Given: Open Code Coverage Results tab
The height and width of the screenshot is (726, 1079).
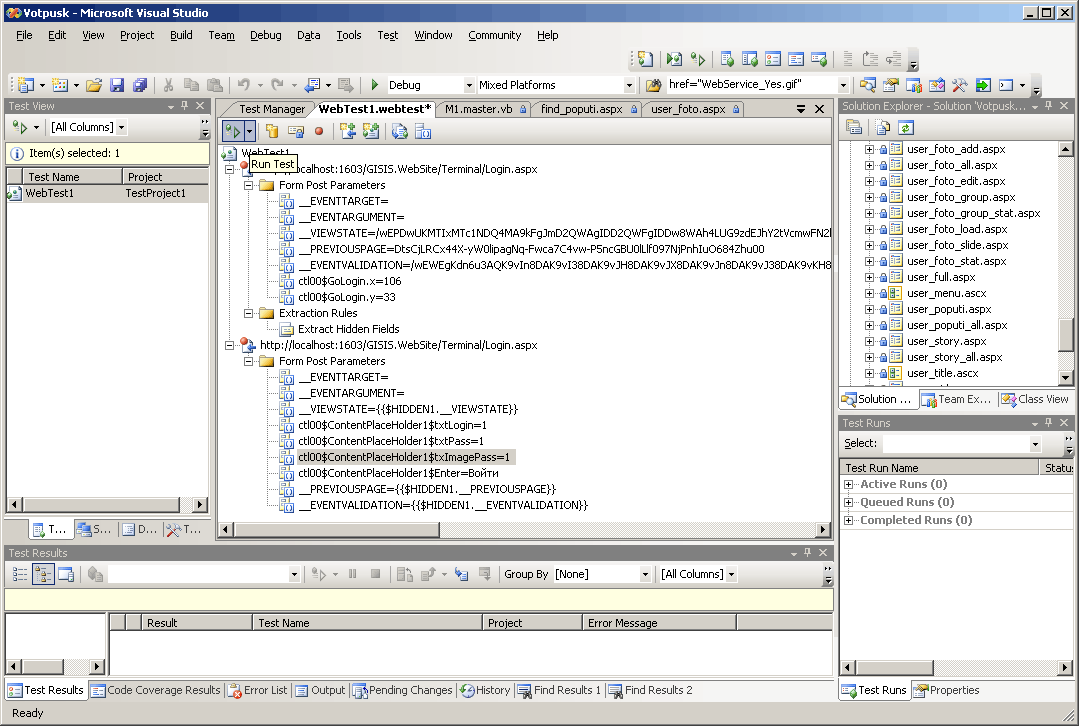Looking at the screenshot, I should tap(156, 690).
